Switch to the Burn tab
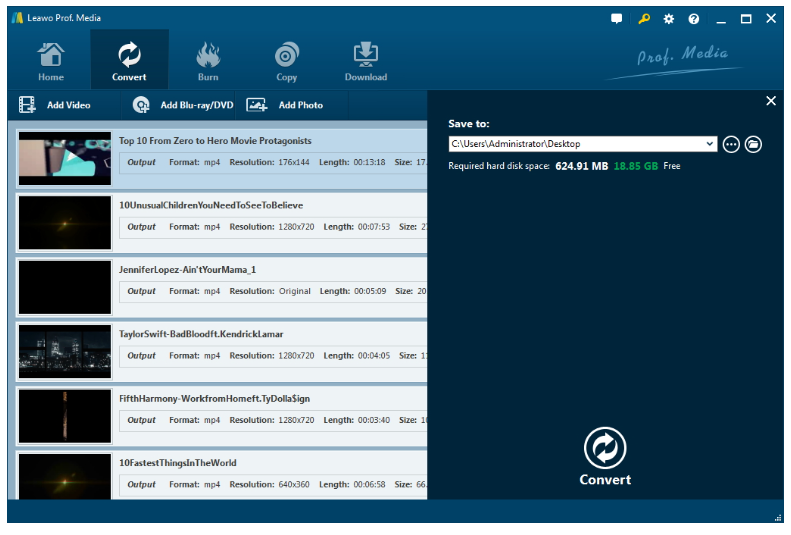Screen dimensions: 791x535 coord(208,60)
